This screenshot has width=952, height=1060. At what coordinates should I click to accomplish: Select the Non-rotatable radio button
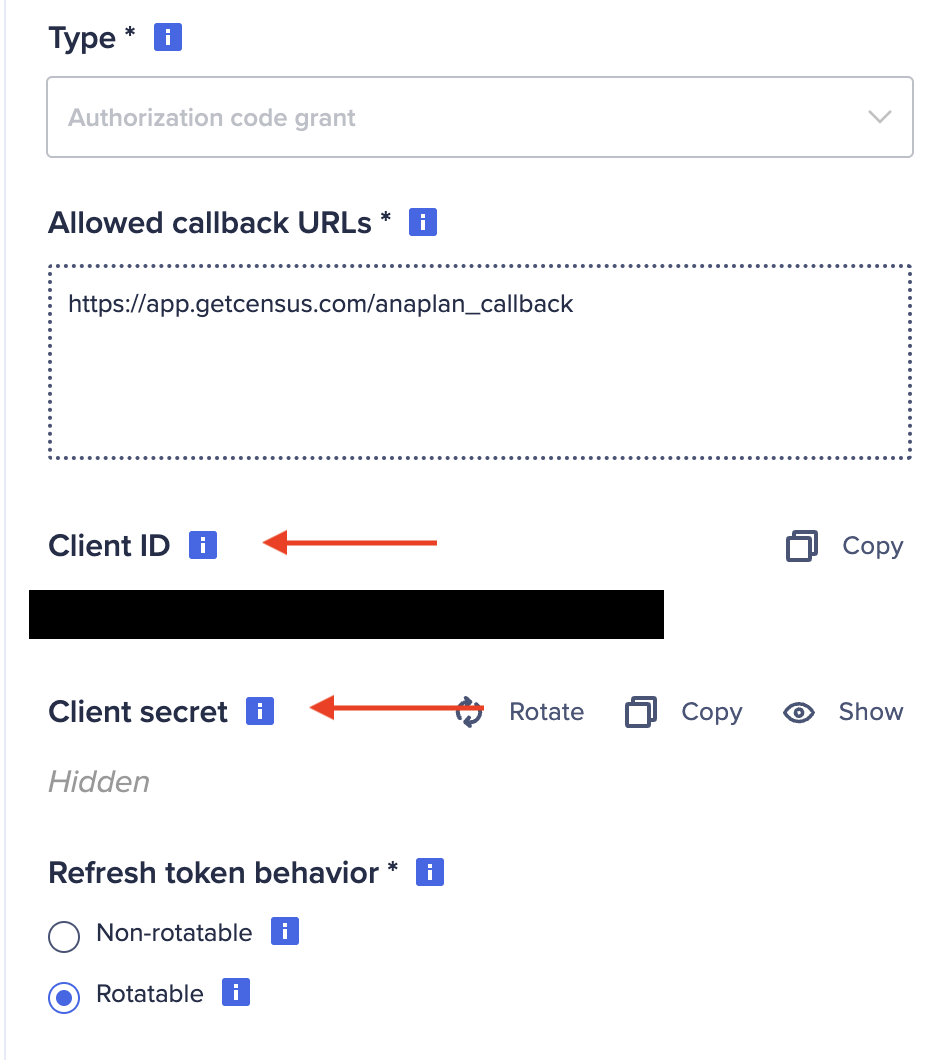[x=64, y=937]
